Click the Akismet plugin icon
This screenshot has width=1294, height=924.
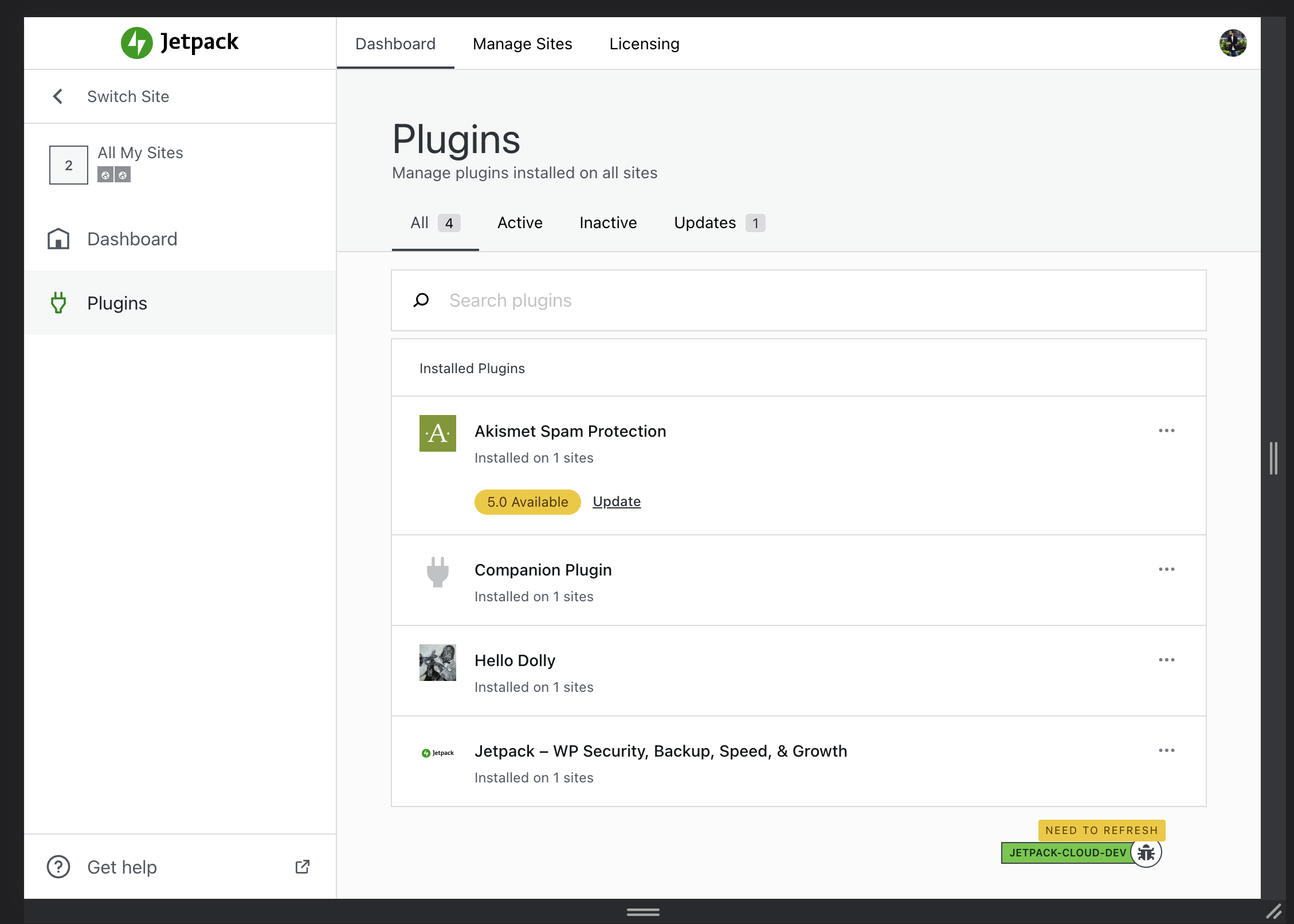click(x=437, y=433)
